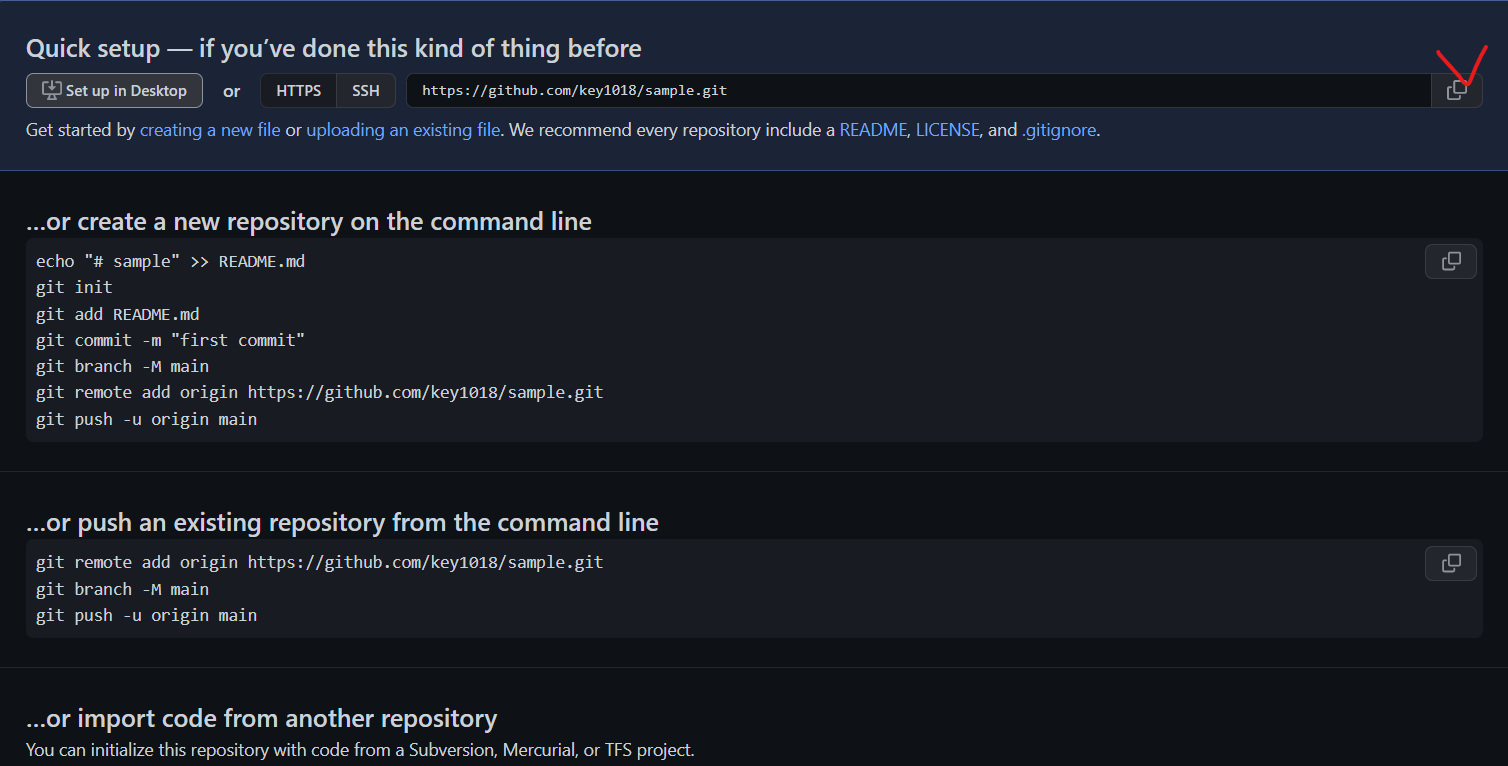Copy the quick setup repository URL
Screen dimensions: 1508x766
coord(1456,90)
